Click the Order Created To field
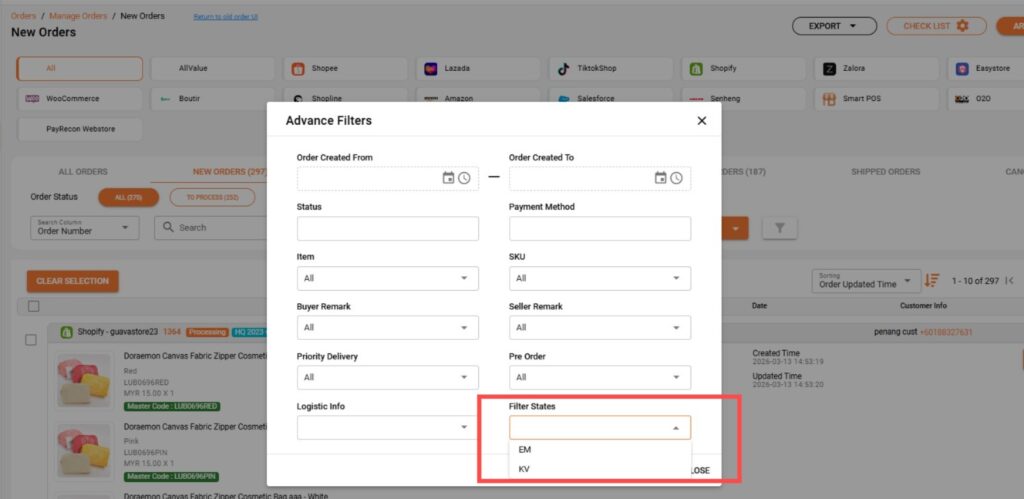The image size is (1024, 499). (600, 178)
